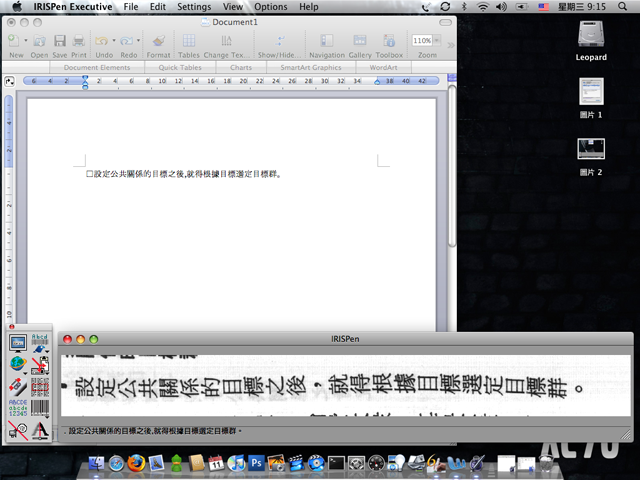Toggle the Navigation pane
The height and width of the screenshot is (480, 640).
tap(327, 46)
